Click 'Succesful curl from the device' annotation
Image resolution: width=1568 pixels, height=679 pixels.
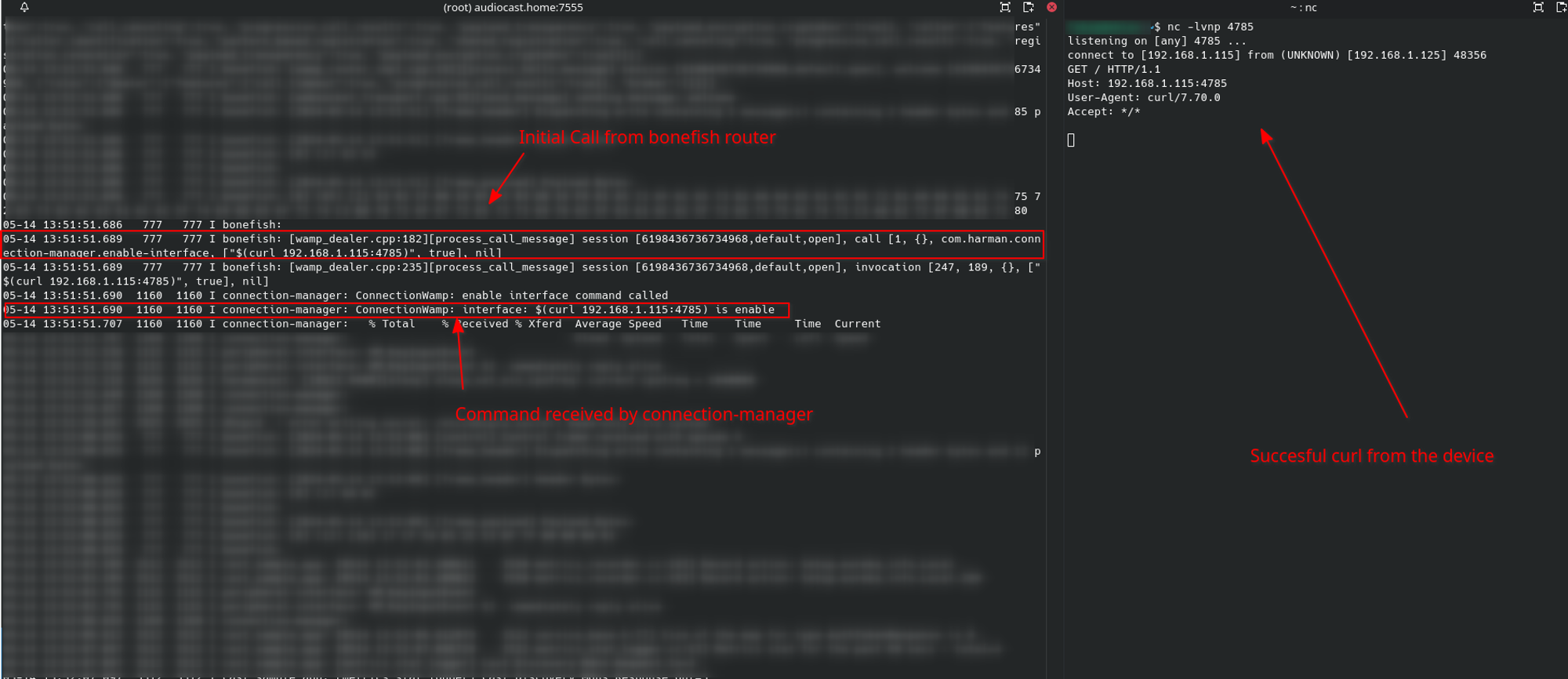click(1371, 456)
